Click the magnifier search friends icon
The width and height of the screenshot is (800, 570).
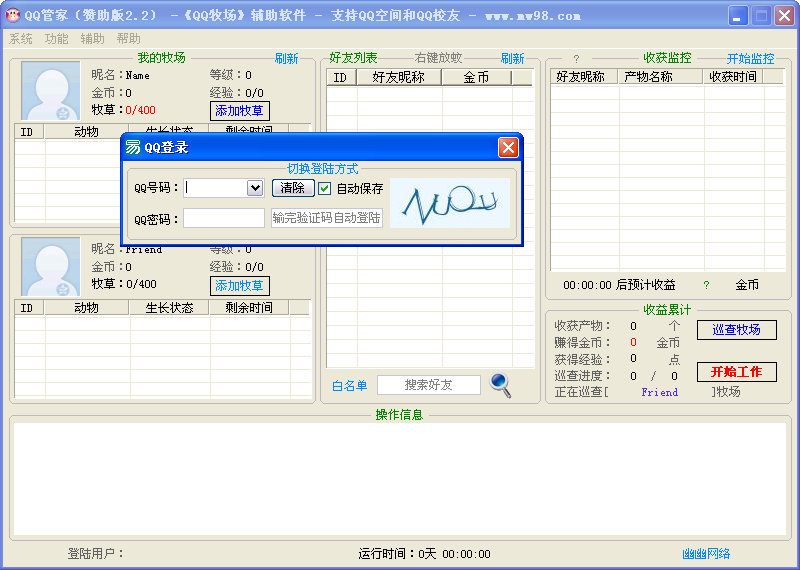(500, 385)
